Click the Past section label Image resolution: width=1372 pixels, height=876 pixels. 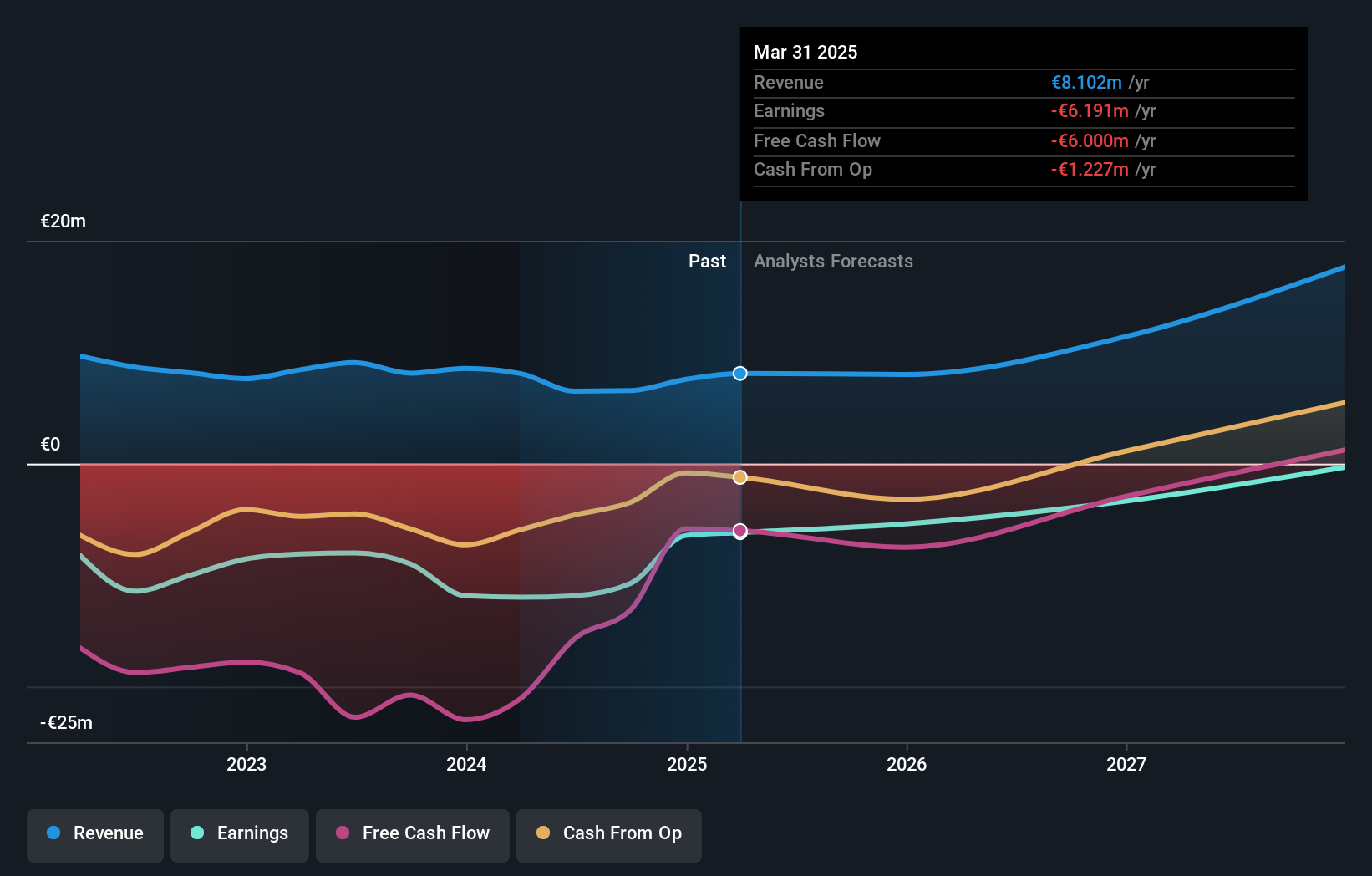click(707, 262)
